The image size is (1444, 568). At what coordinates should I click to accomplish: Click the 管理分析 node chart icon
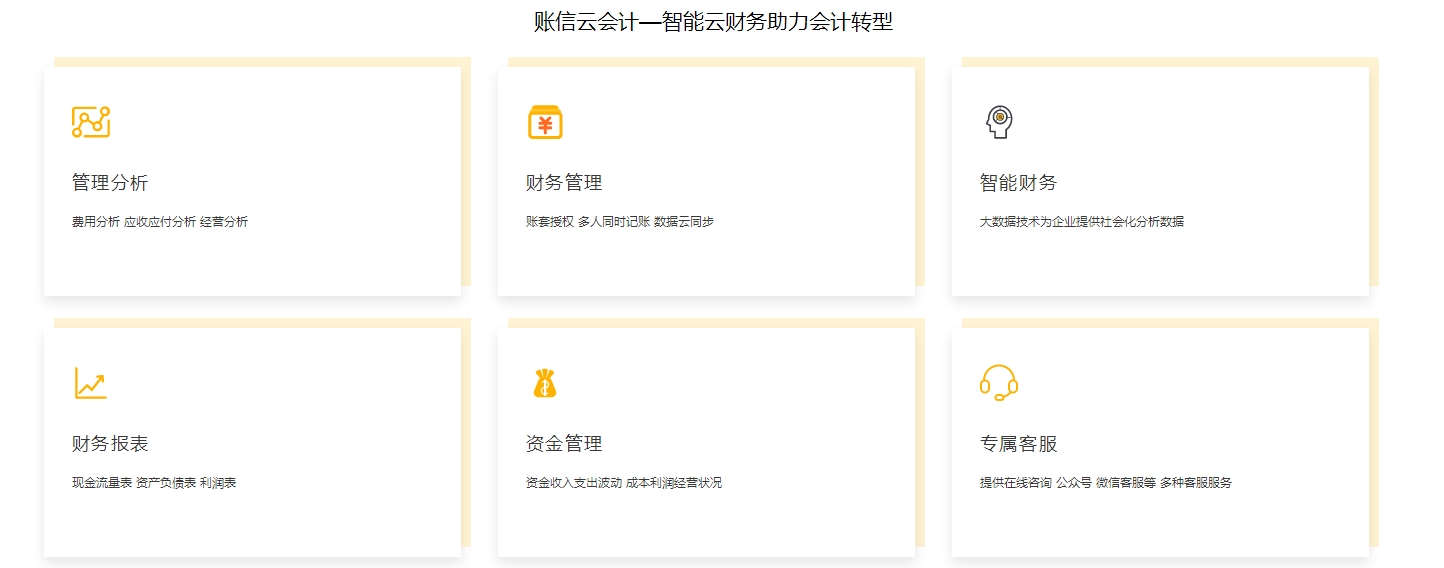[91, 122]
